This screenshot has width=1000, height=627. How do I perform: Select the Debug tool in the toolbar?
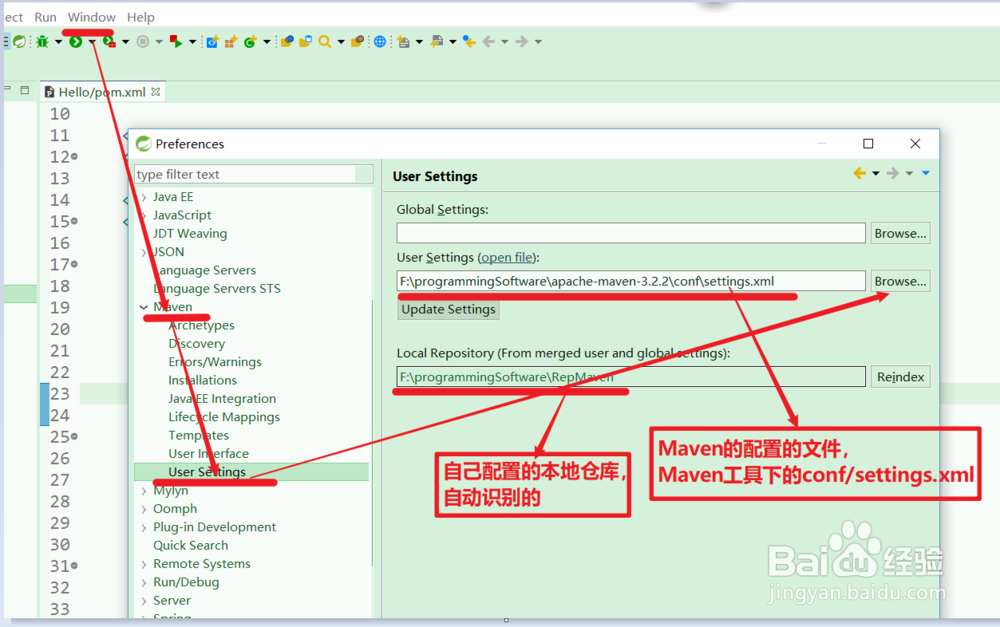[x=42, y=41]
